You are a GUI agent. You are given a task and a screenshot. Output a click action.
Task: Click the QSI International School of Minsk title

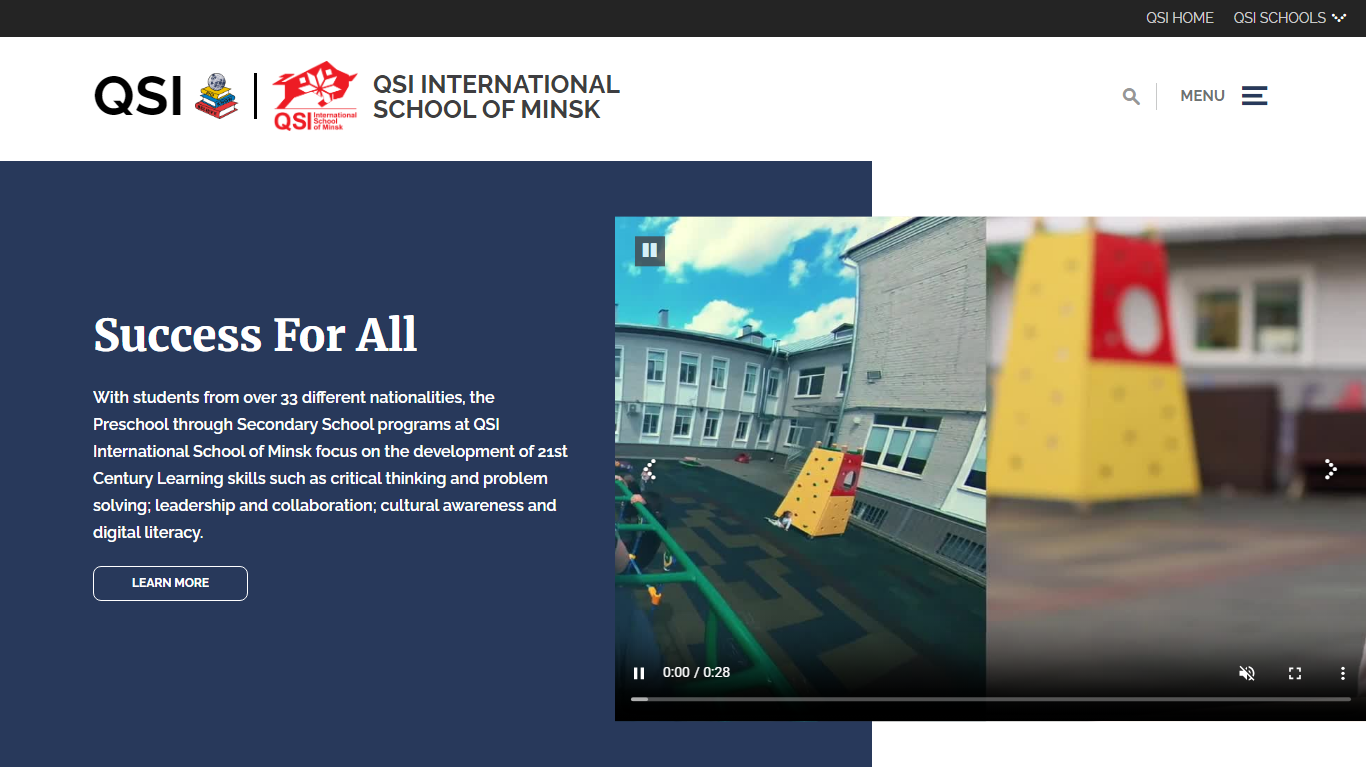click(x=496, y=97)
